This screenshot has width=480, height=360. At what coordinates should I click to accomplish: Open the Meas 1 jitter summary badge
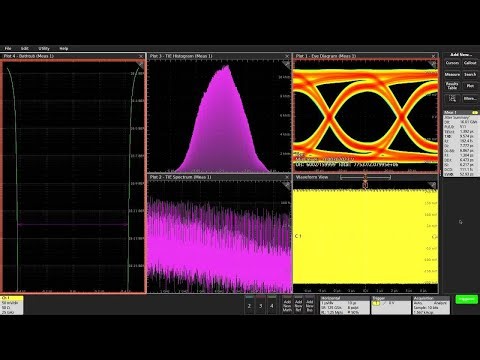tap(461, 144)
